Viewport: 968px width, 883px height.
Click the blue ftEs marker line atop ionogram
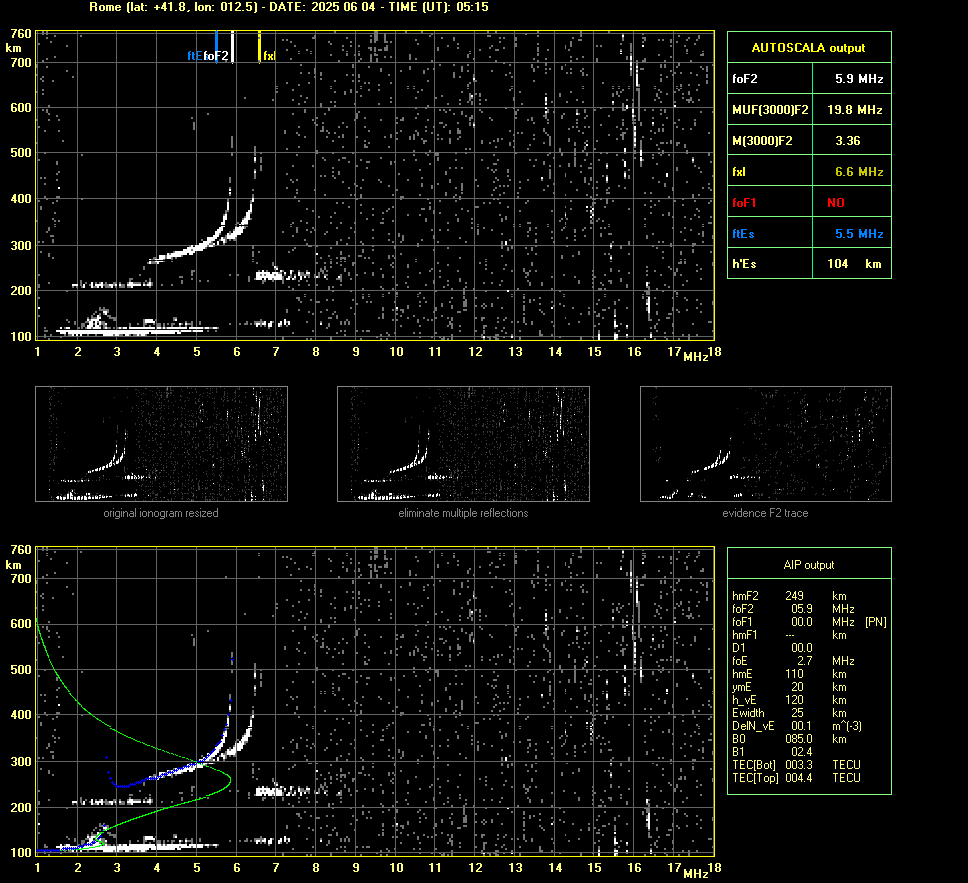click(216, 46)
